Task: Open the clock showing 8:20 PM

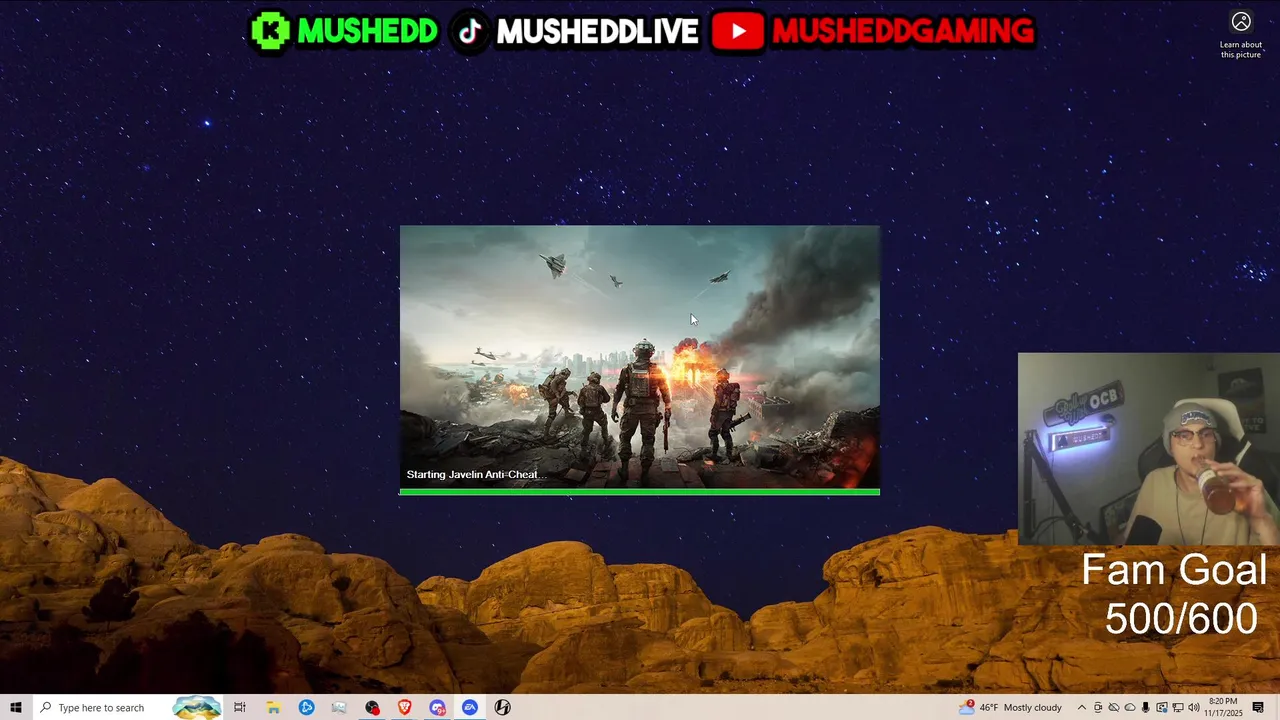Action: tap(1223, 707)
